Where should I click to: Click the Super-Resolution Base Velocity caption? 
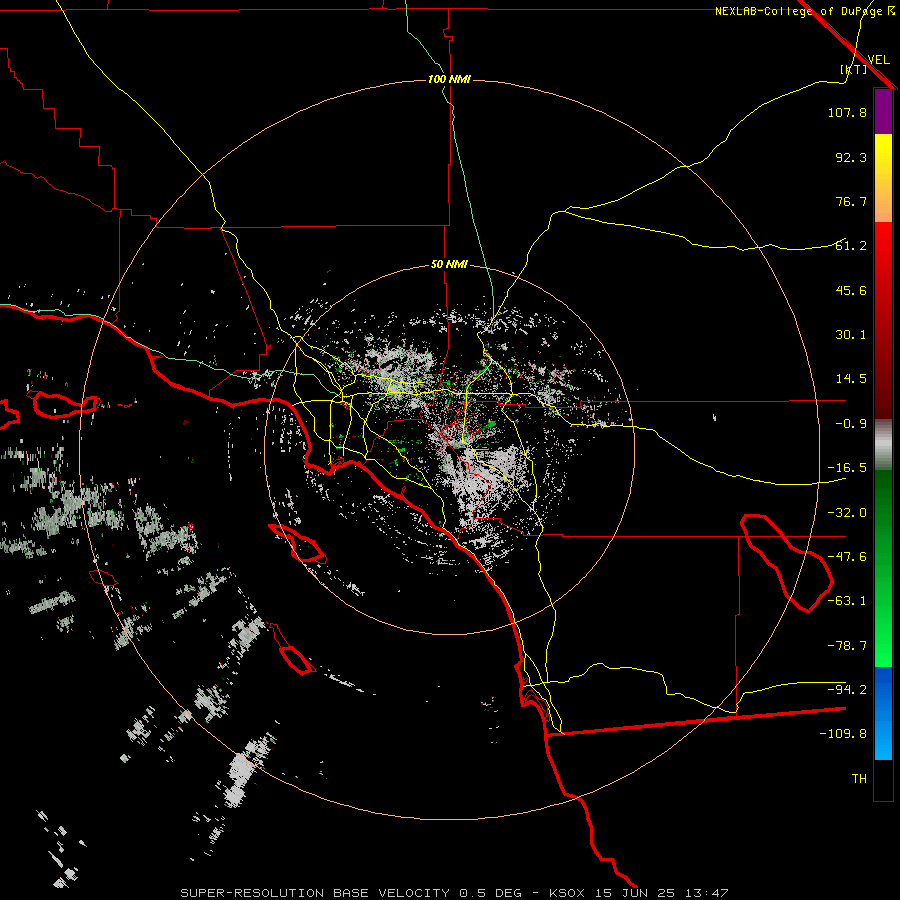coord(455,893)
